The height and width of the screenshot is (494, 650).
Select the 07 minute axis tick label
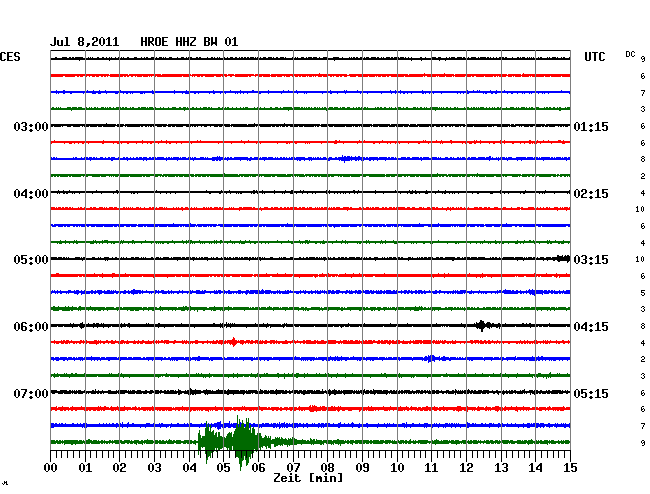(293, 467)
